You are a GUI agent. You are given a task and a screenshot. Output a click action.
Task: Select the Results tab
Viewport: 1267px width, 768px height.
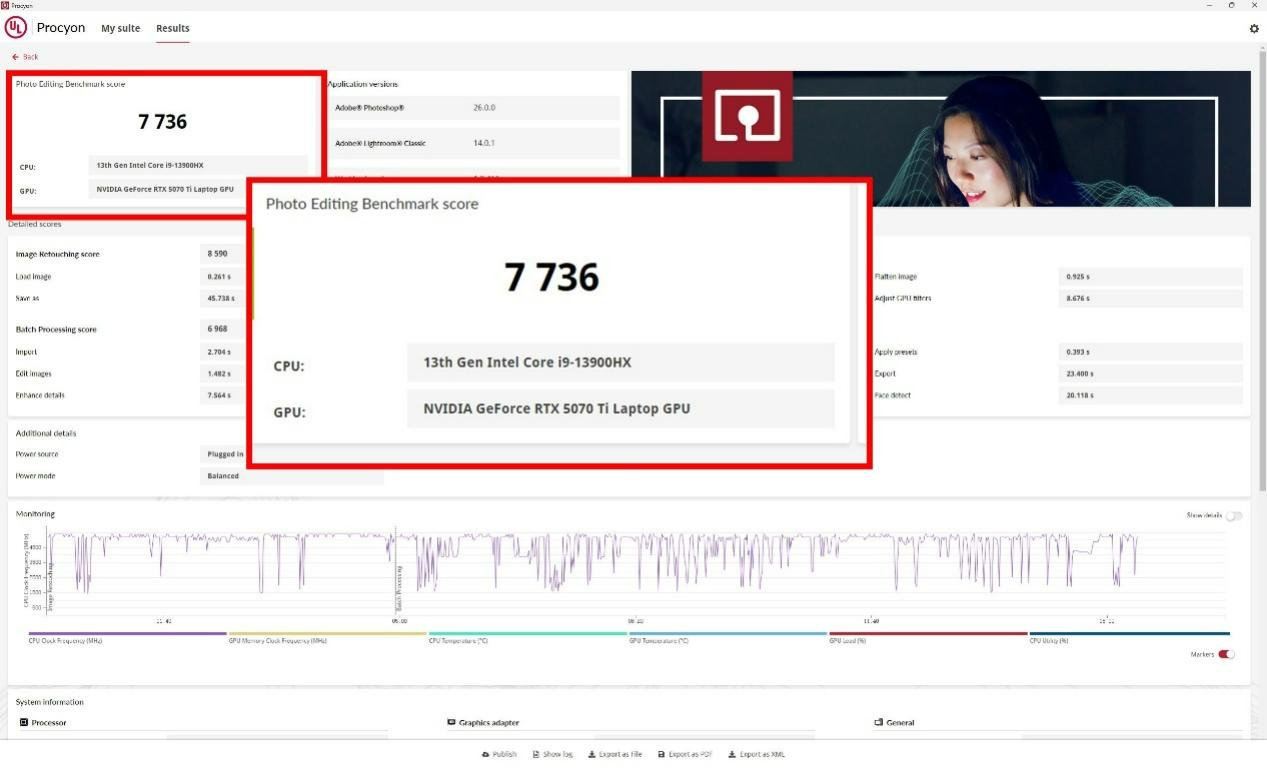point(172,28)
